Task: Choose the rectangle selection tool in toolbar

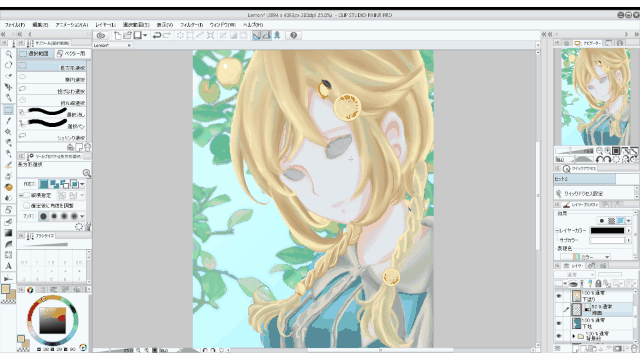Action: 8,110
